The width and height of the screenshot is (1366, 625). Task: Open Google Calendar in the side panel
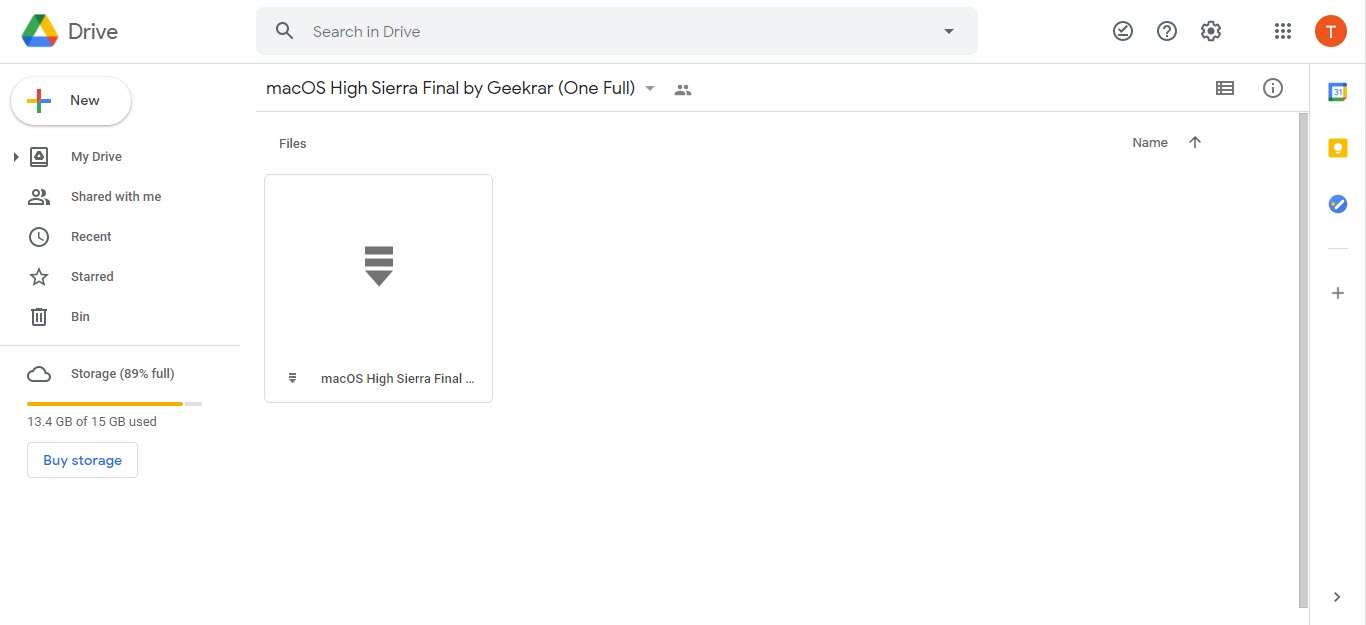click(1337, 92)
